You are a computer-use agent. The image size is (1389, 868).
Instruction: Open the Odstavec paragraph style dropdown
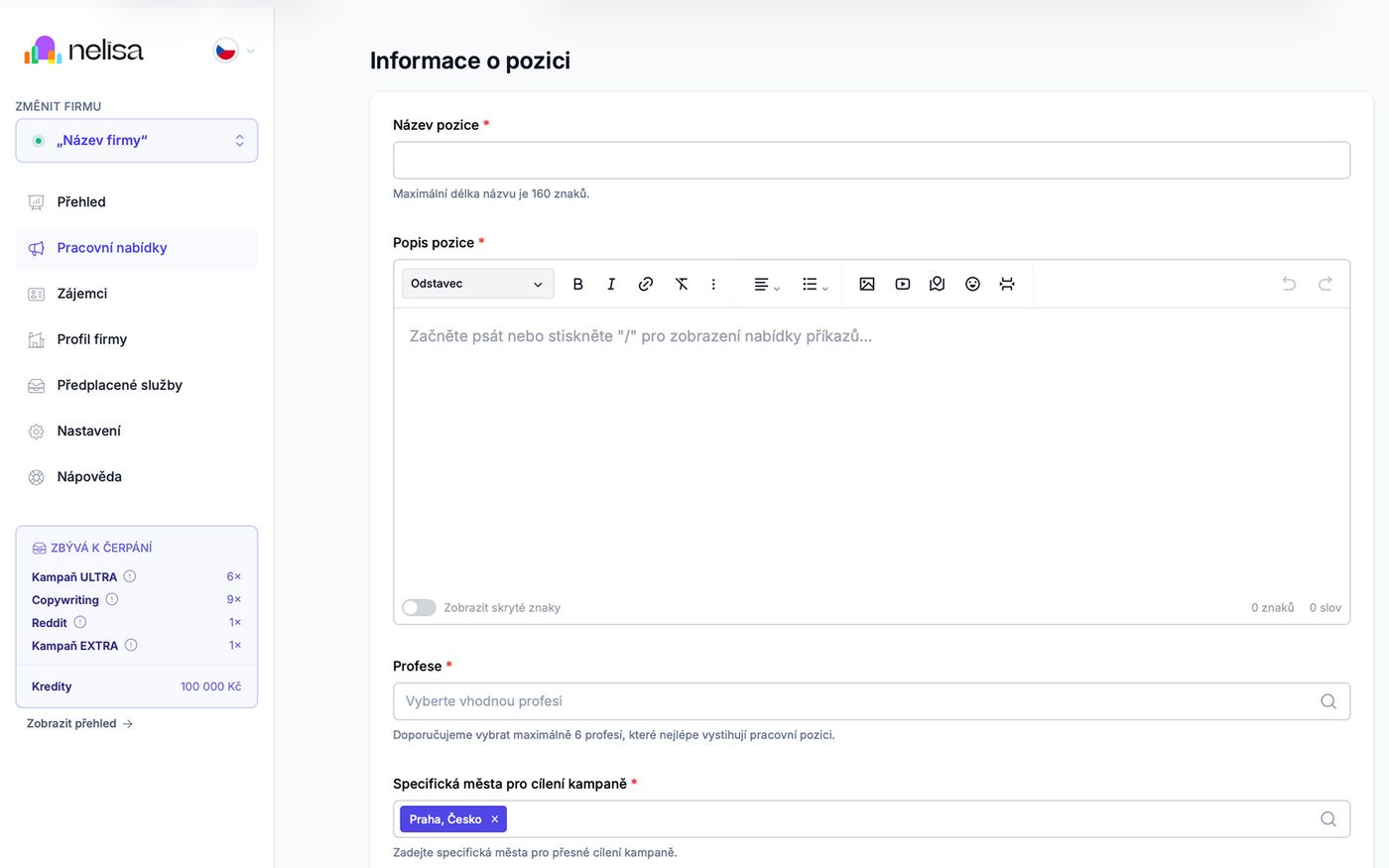pyautogui.click(x=477, y=284)
